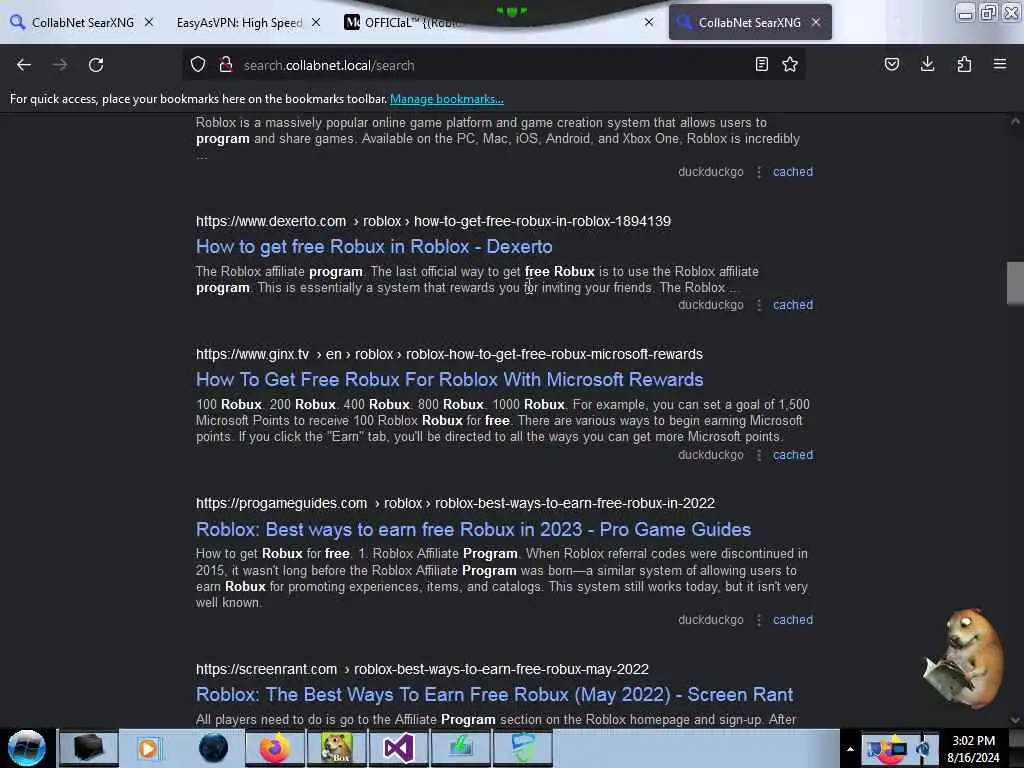Click the animated hamster reading mascot
The width and height of the screenshot is (1024, 768).
click(x=964, y=658)
